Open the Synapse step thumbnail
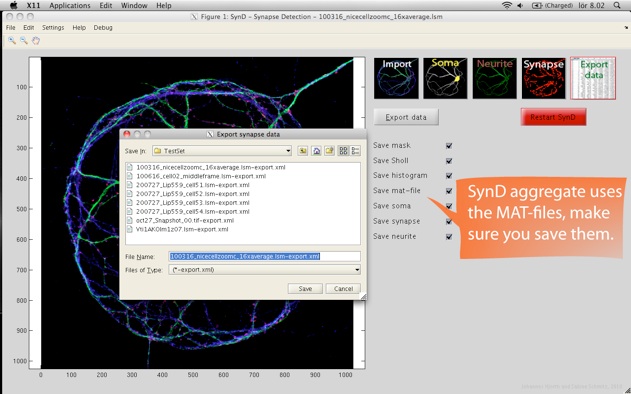 coord(544,78)
